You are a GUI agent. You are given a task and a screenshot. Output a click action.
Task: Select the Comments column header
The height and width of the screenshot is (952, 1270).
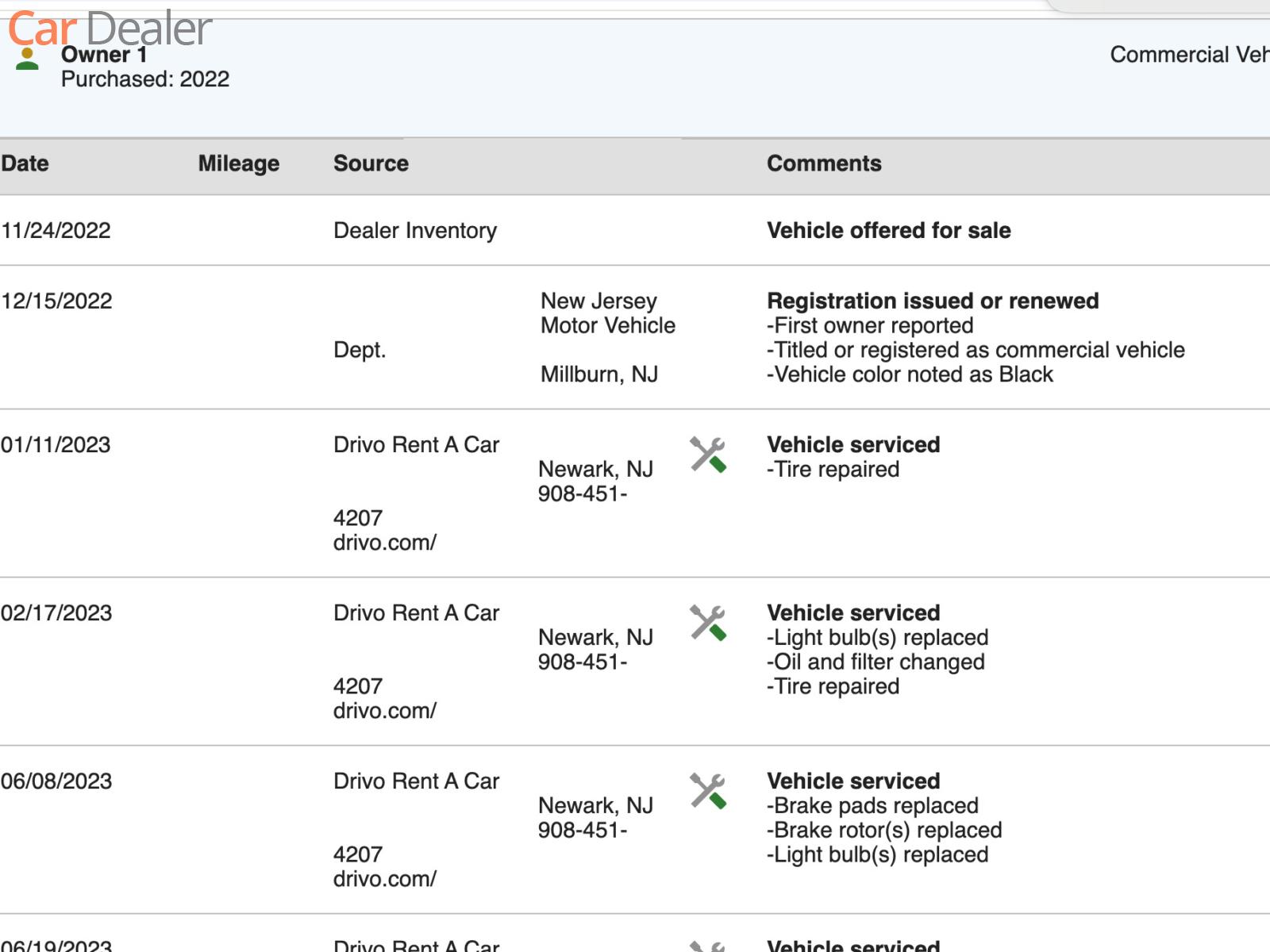click(824, 163)
